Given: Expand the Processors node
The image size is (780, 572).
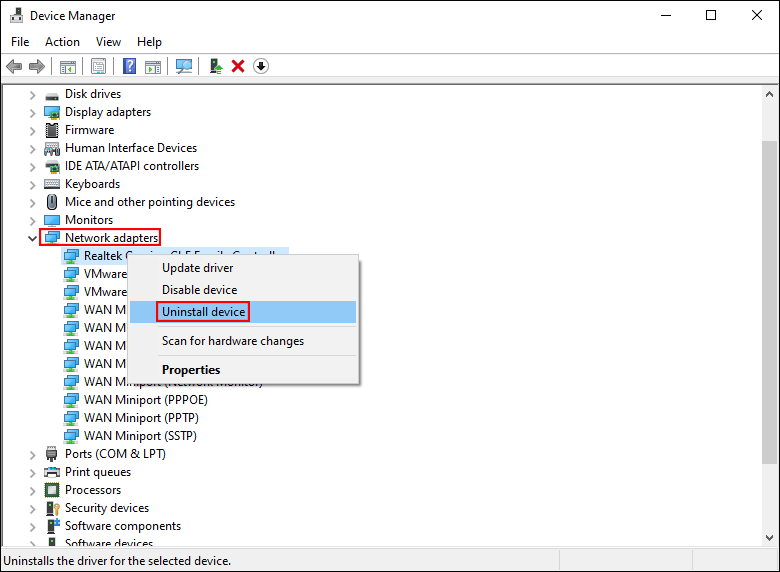Looking at the screenshot, I should tap(33, 490).
